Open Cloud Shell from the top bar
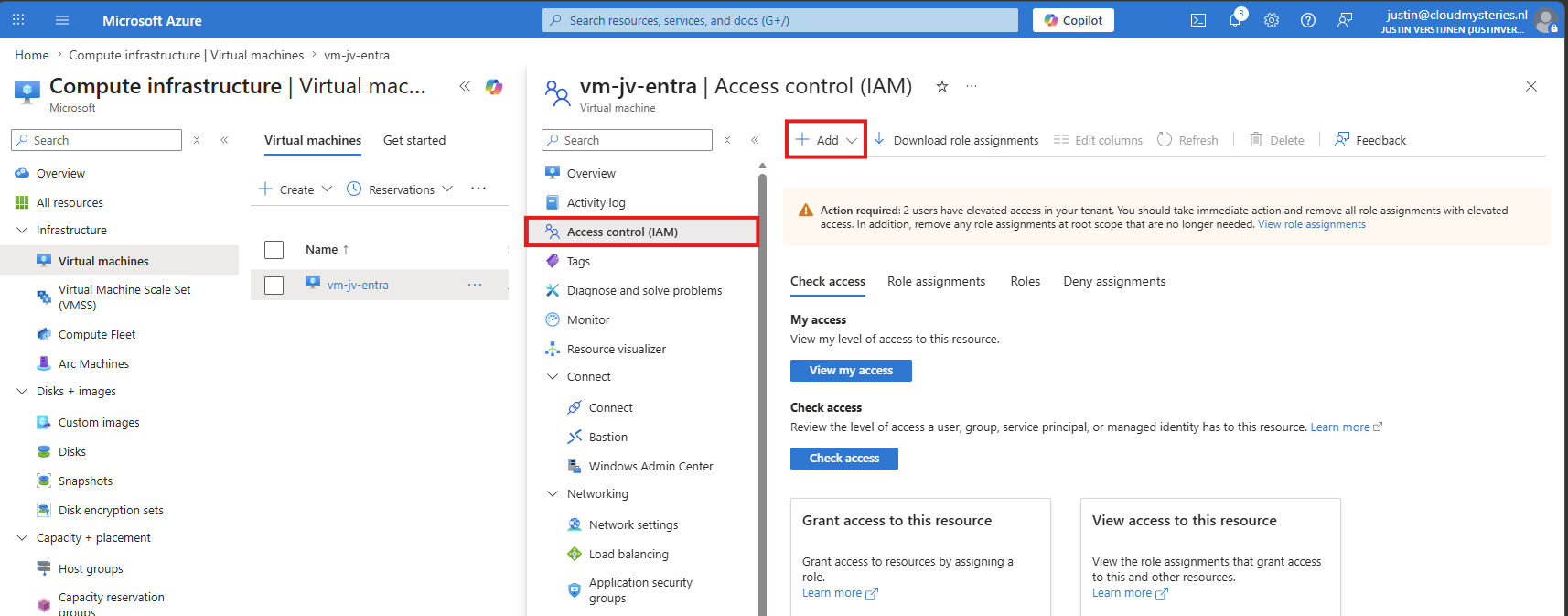Screen dimensions: 1568x616 [1198, 20]
